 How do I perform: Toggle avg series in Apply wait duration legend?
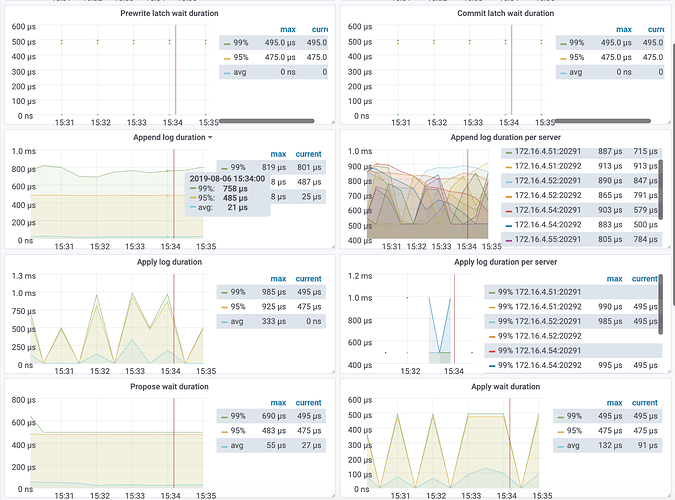pyautogui.click(x=573, y=445)
